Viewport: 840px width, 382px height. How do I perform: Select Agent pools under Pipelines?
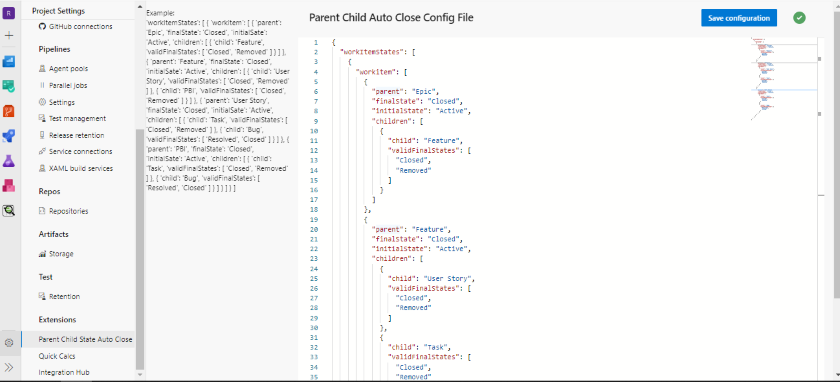(64, 69)
